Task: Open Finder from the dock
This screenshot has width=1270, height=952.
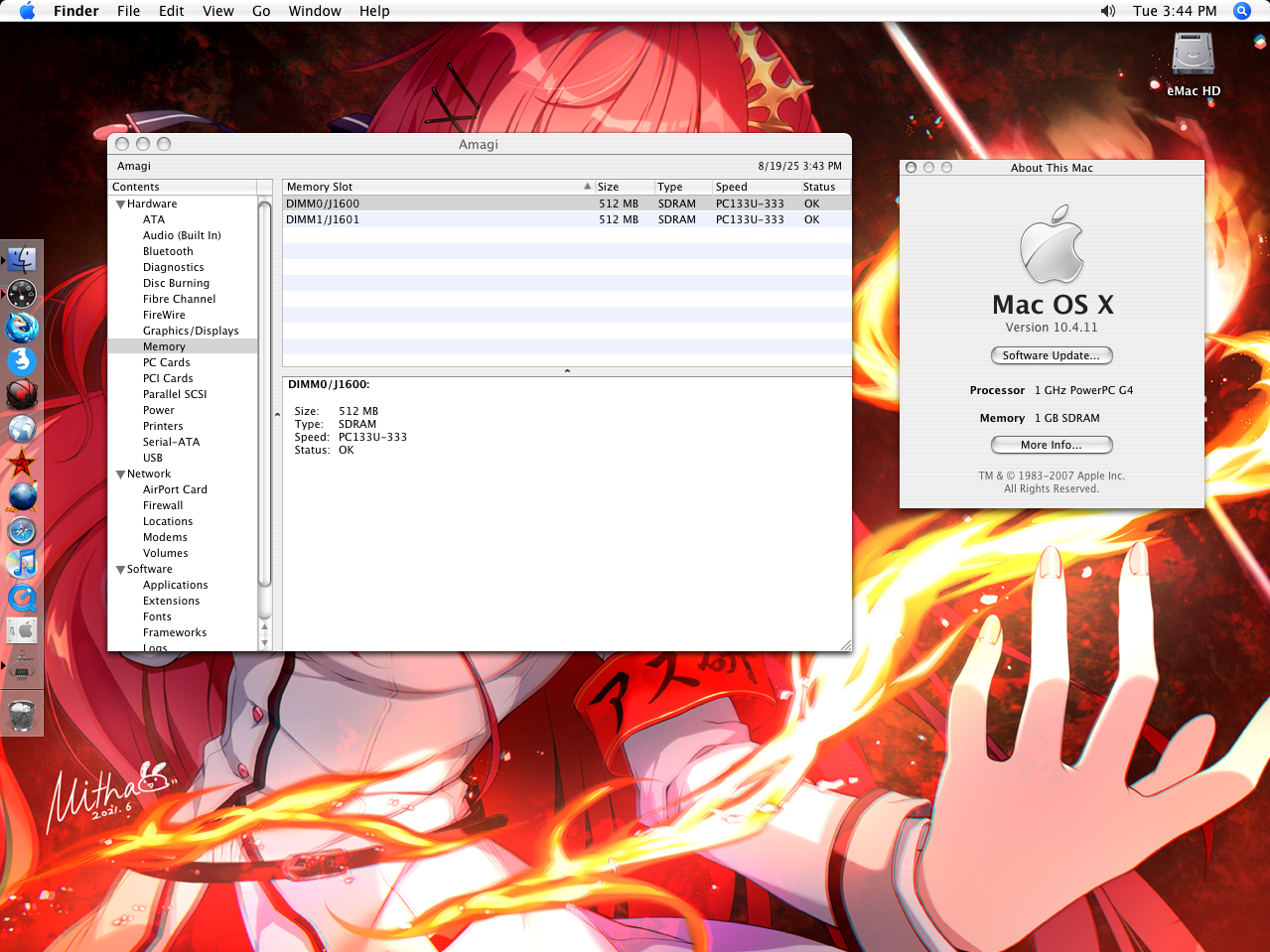Action: [22, 260]
